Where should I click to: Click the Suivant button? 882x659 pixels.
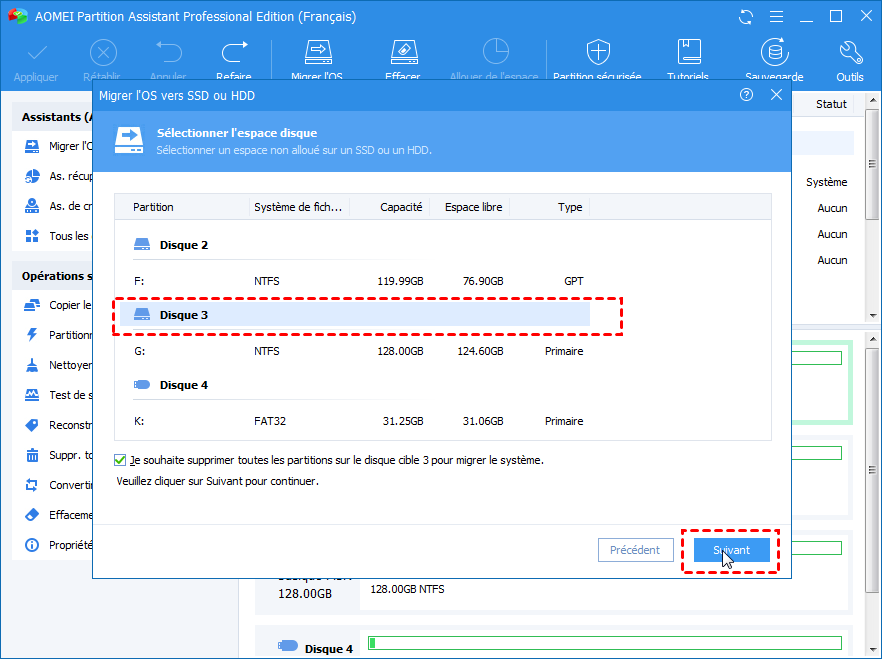731,550
